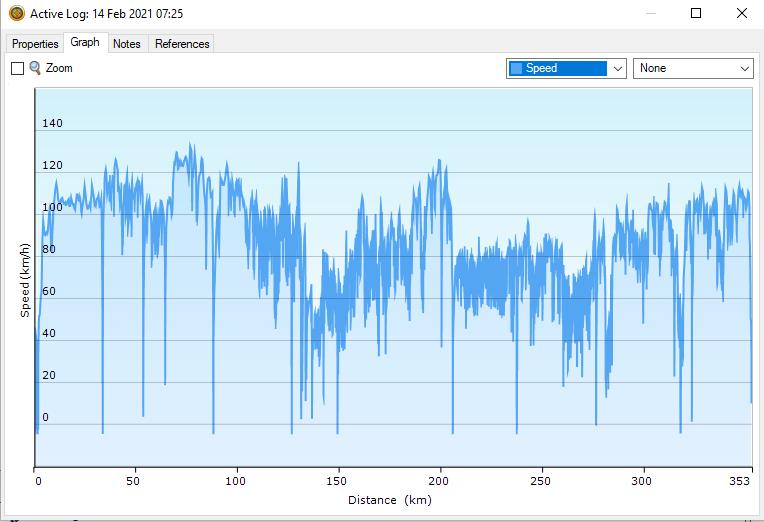Click the 200 mark on distance axis

(441, 481)
